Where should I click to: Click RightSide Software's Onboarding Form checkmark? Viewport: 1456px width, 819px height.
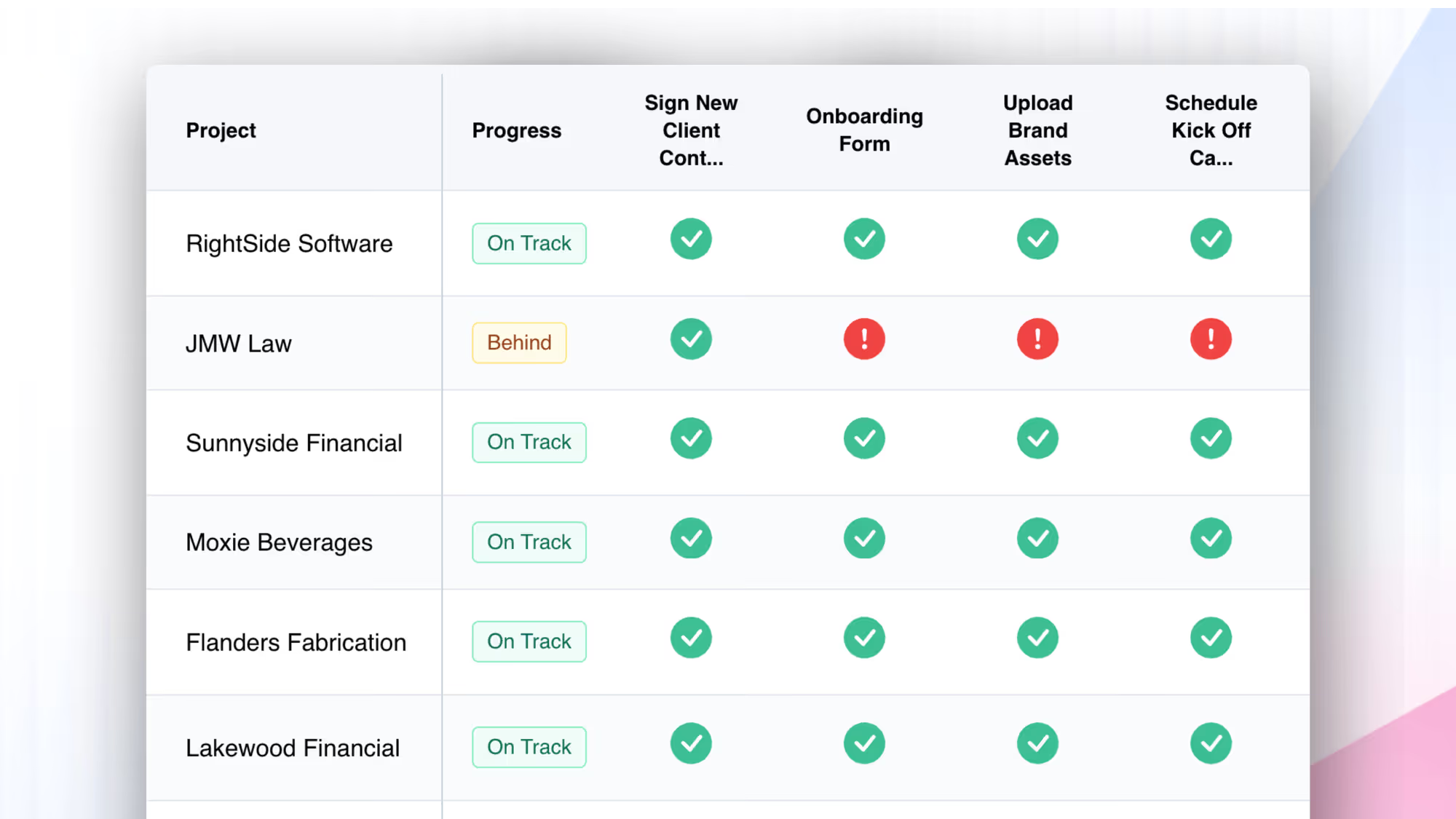864,239
